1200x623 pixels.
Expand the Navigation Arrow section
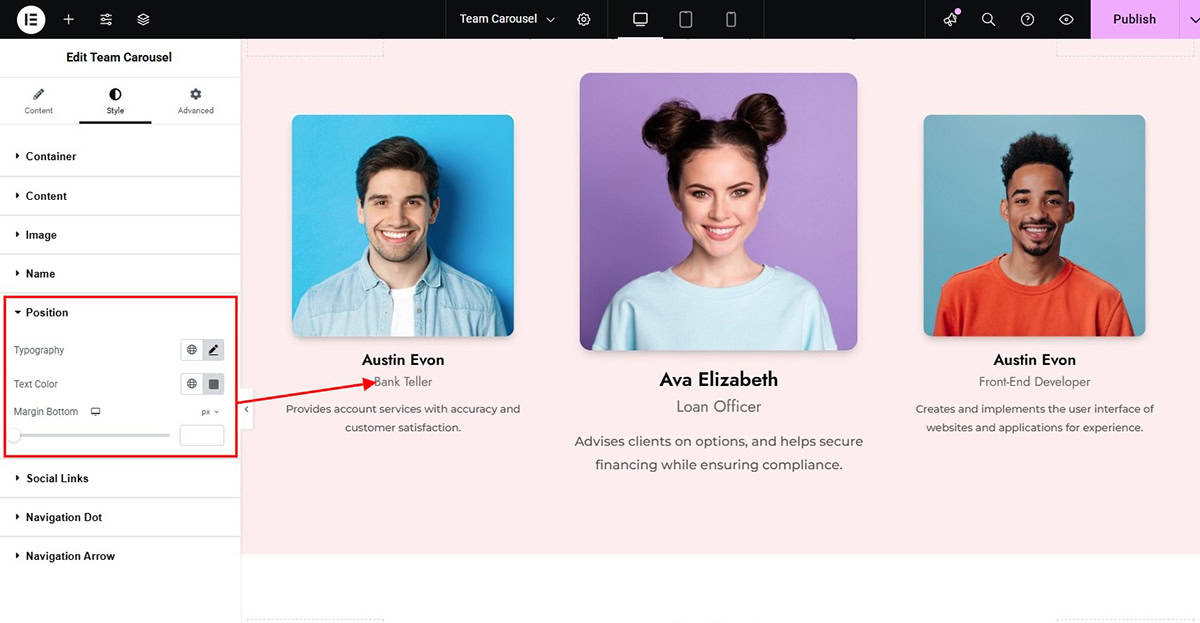120,556
